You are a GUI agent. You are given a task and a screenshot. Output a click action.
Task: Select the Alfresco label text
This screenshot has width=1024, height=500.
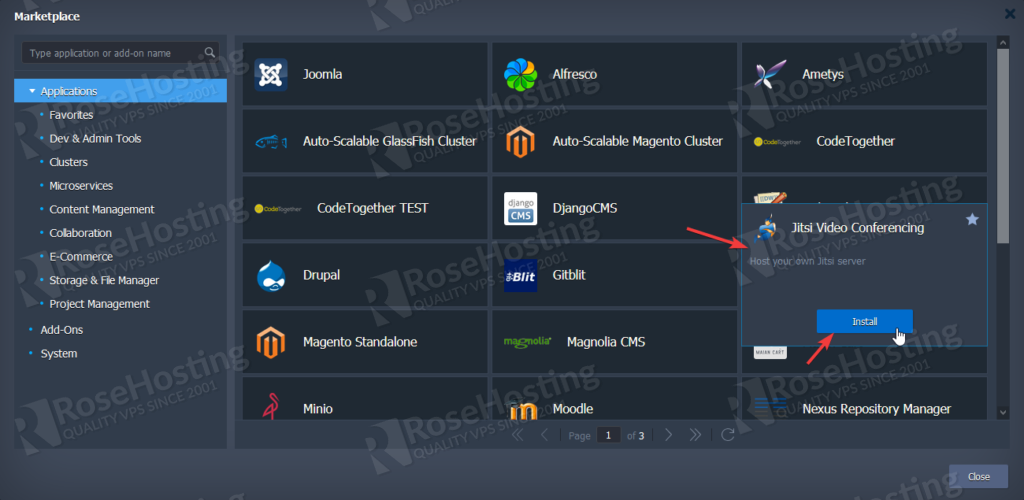[x=575, y=74]
